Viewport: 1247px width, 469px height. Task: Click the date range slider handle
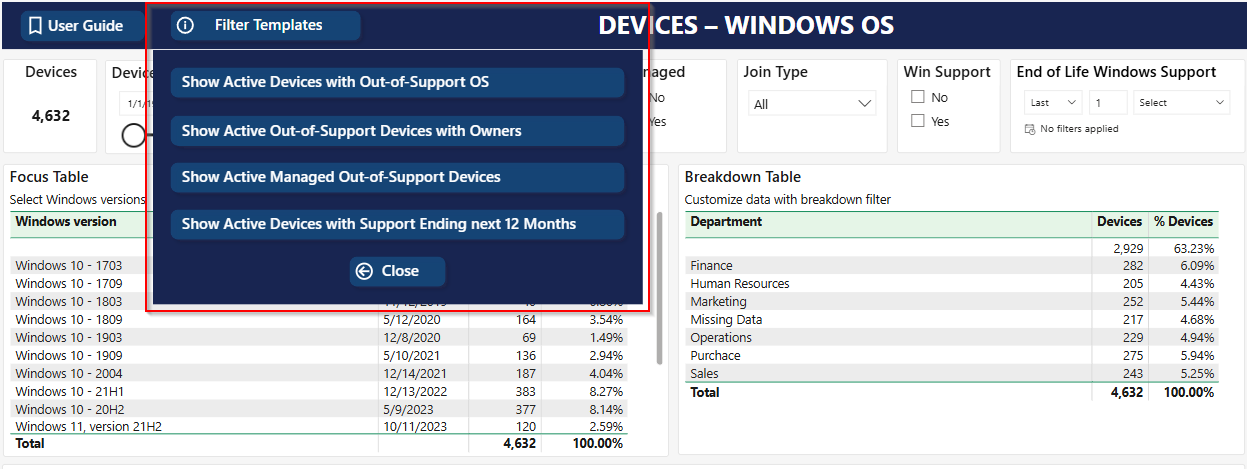(133, 136)
